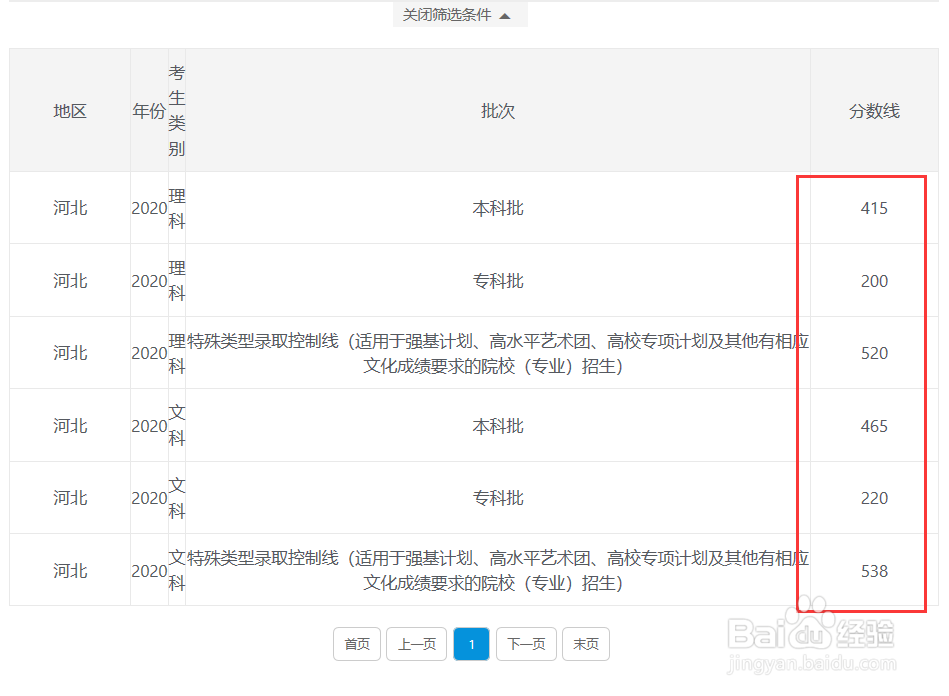Click 本科批 in the 415 row

coord(497,208)
